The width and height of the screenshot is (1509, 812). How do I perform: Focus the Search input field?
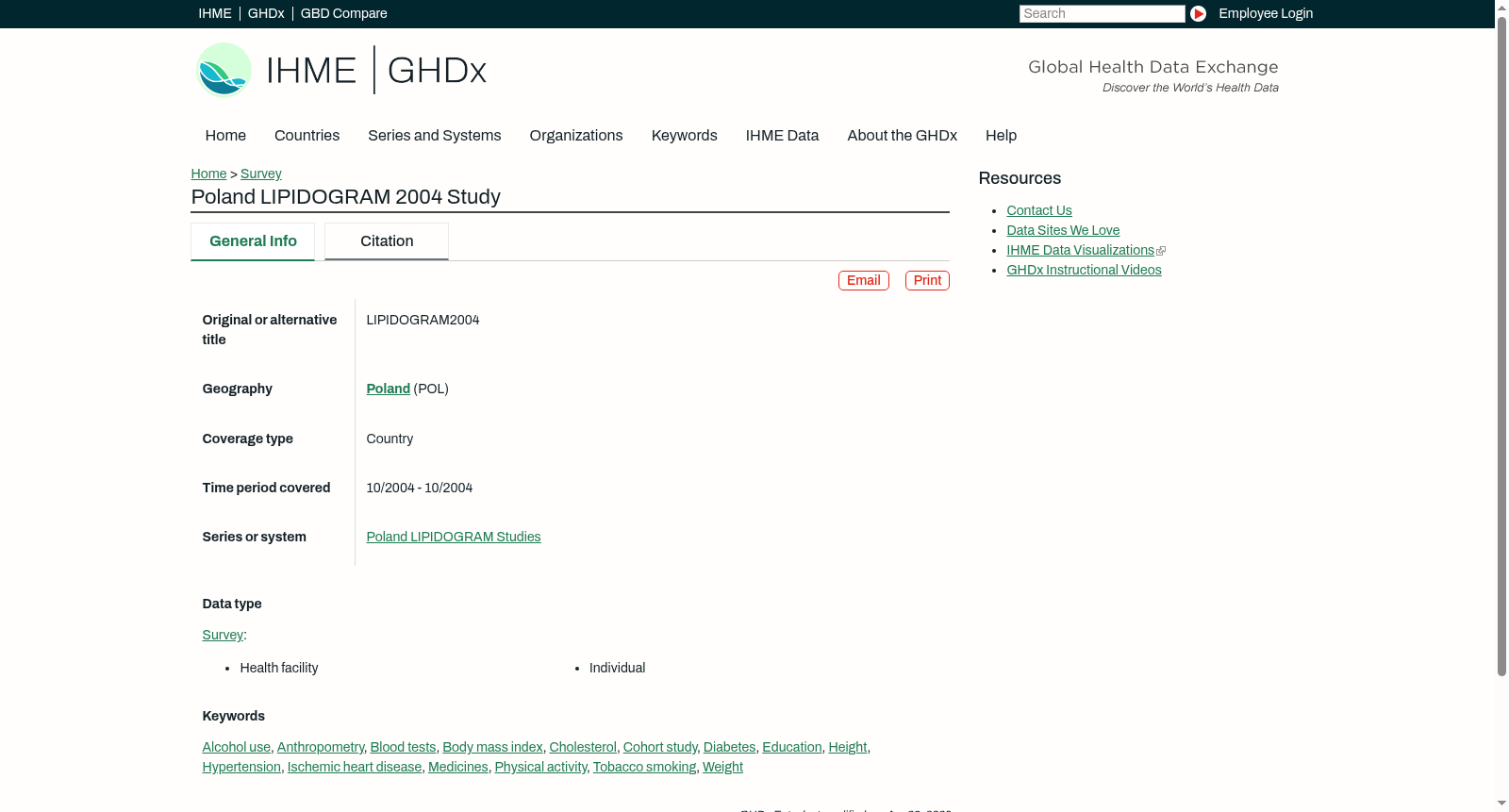pos(1102,13)
